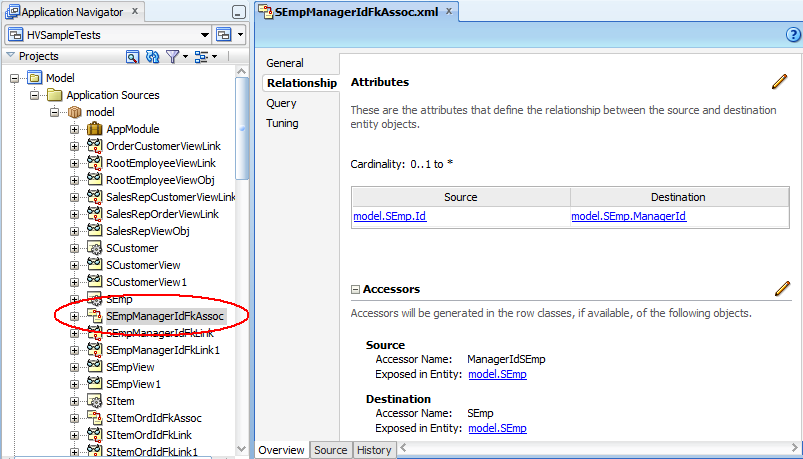
Task: Click the AppModule suitcase icon
Action: click(95, 129)
